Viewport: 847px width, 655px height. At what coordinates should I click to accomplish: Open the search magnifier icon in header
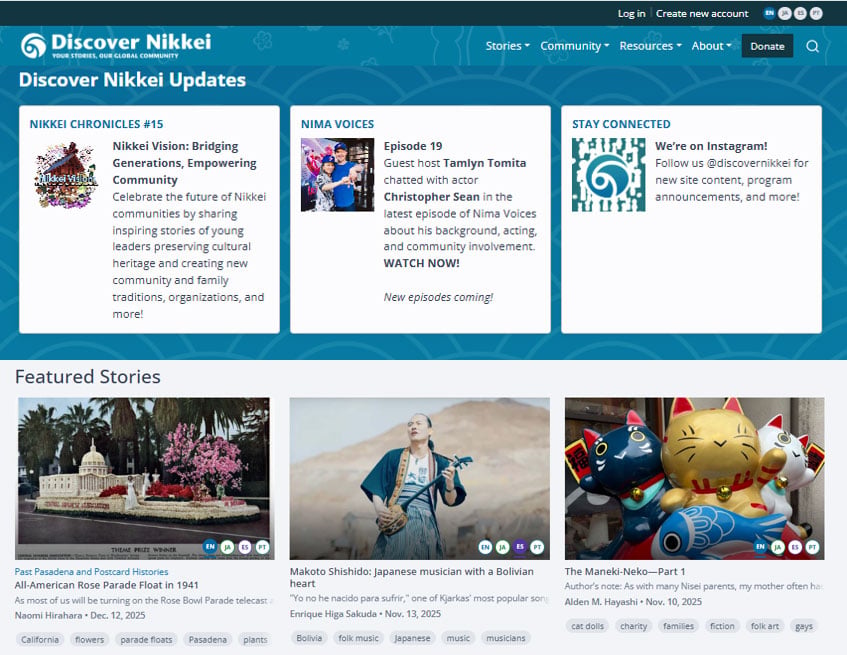[812, 46]
